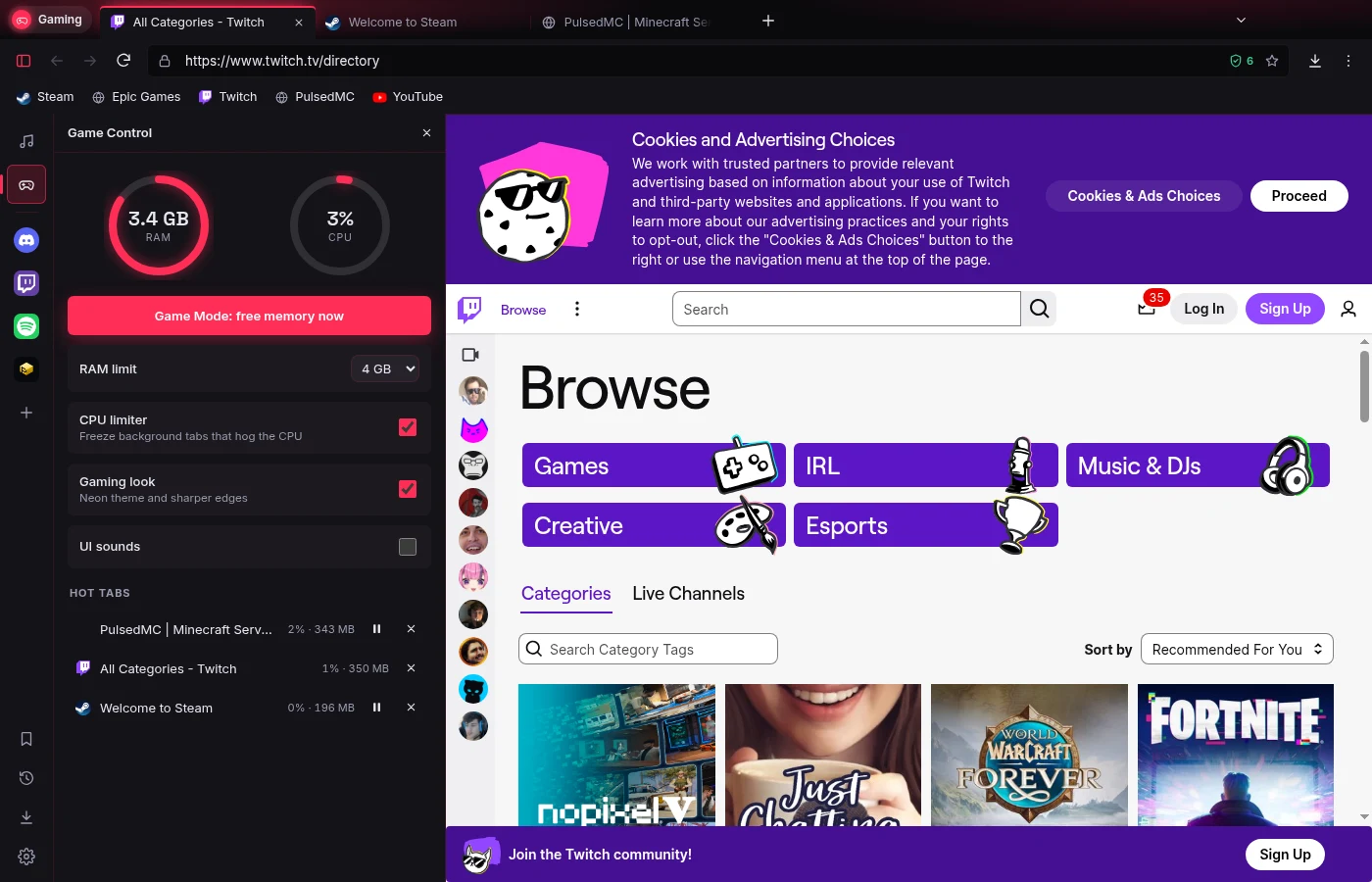
Task: Open Game Control gamepad sidebar icon
Action: tap(26, 184)
